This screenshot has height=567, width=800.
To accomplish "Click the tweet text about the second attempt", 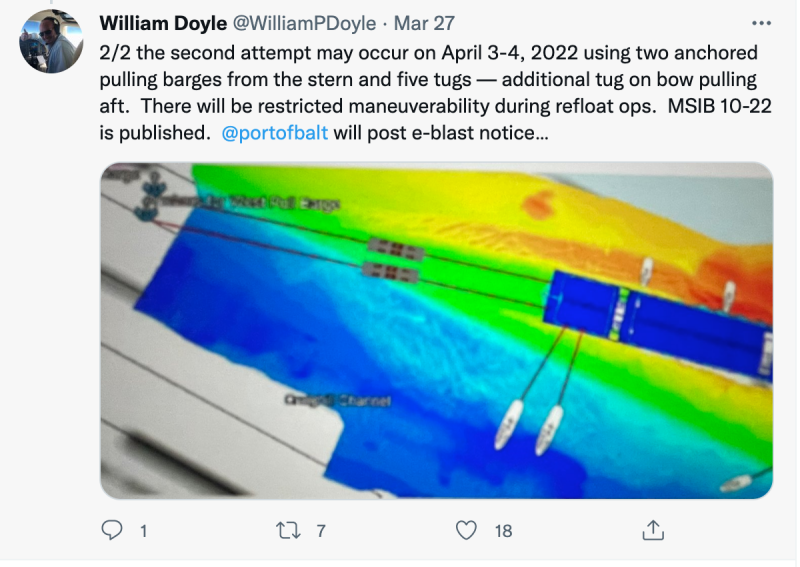I will pyautogui.click(x=435, y=93).
